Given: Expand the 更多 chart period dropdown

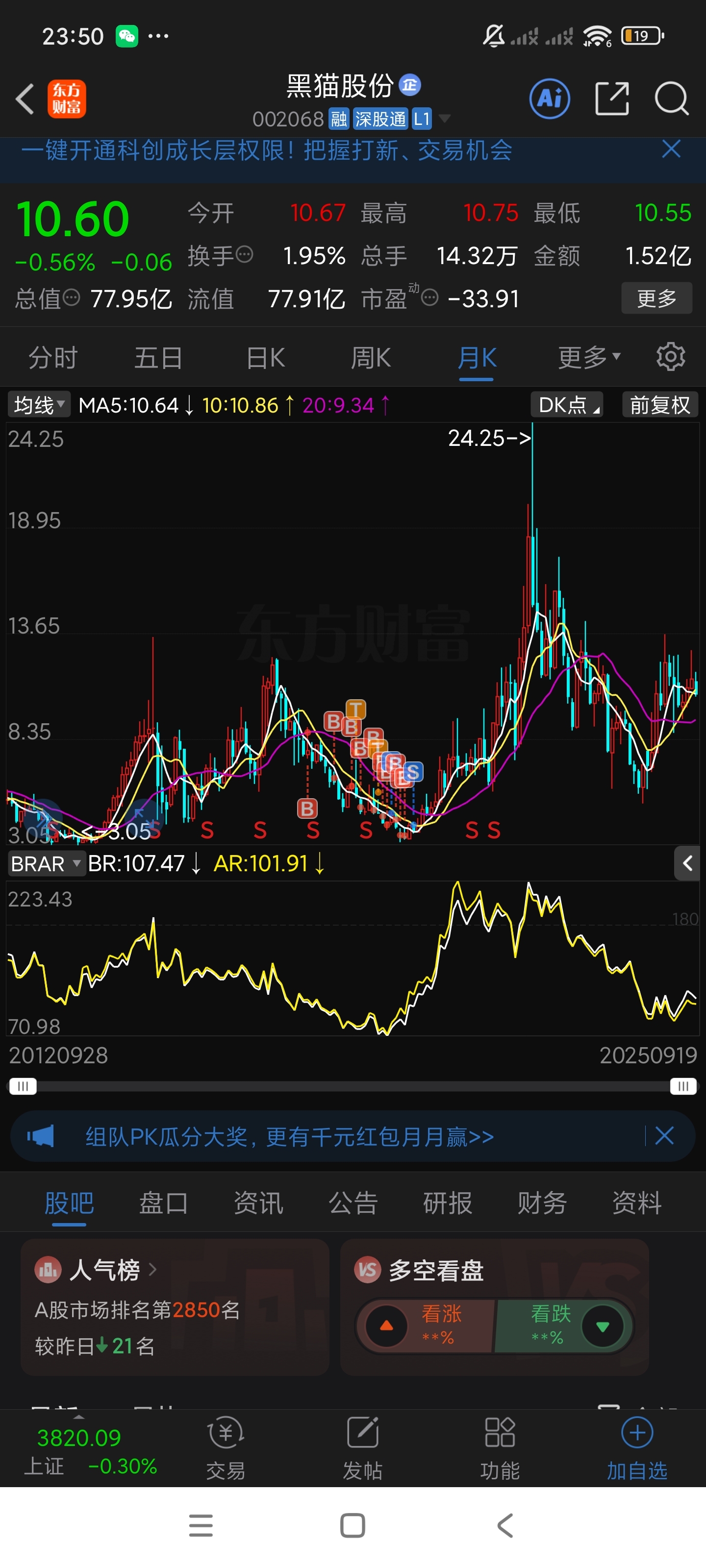Looking at the screenshot, I should pyautogui.click(x=589, y=357).
